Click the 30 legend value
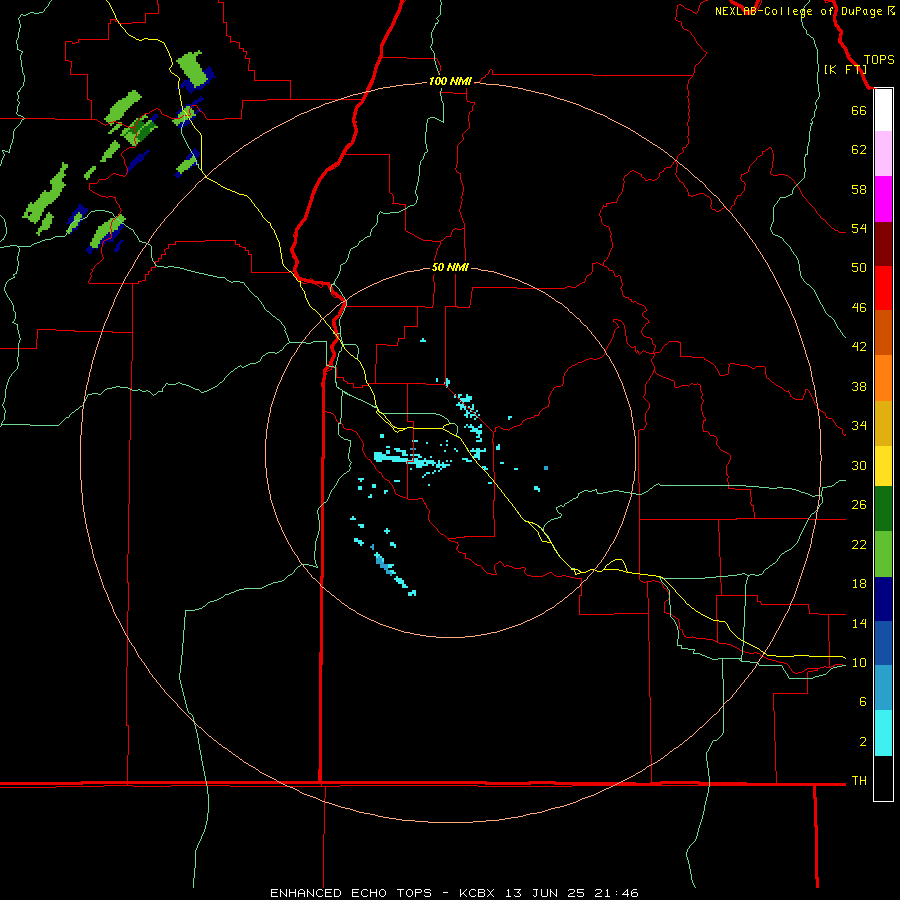900x900 pixels. (859, 465)
